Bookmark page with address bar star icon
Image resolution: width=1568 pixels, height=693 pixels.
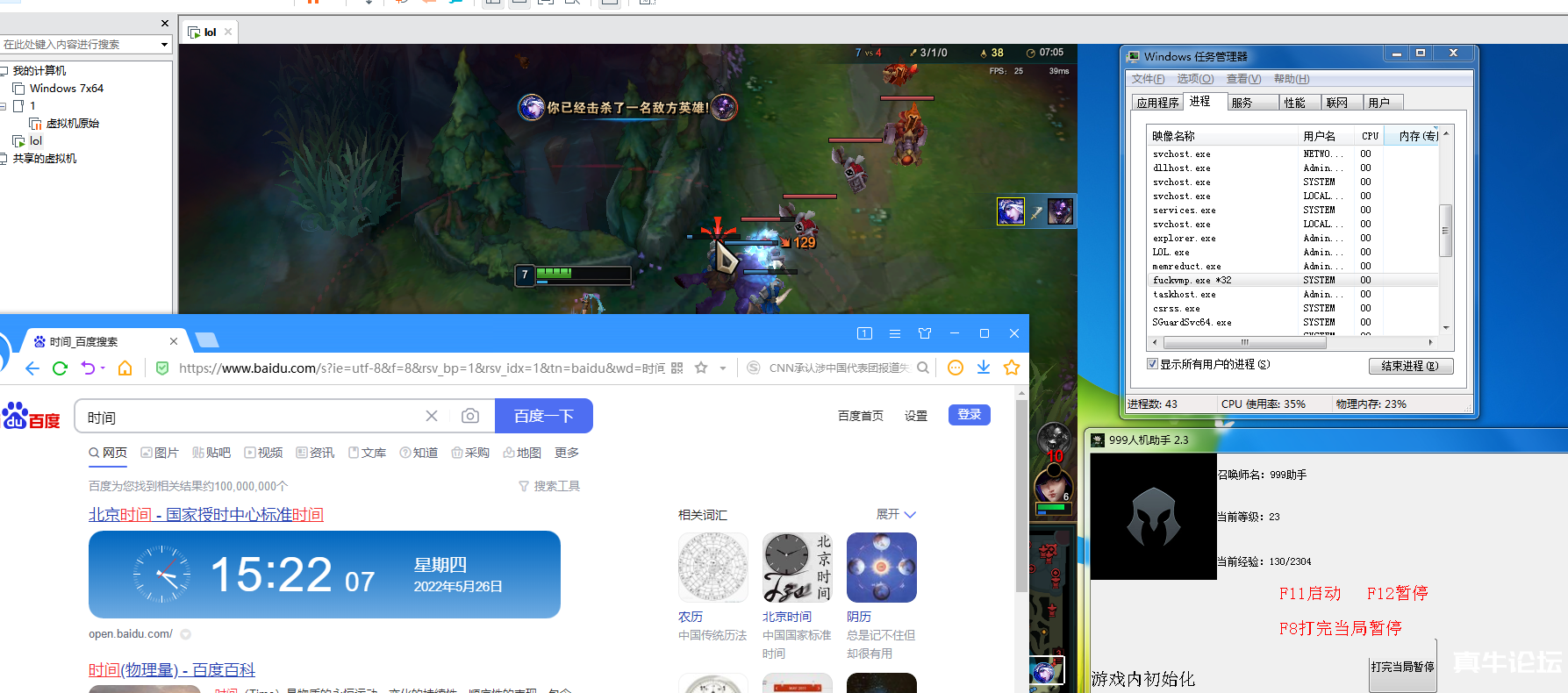[701, 368]
